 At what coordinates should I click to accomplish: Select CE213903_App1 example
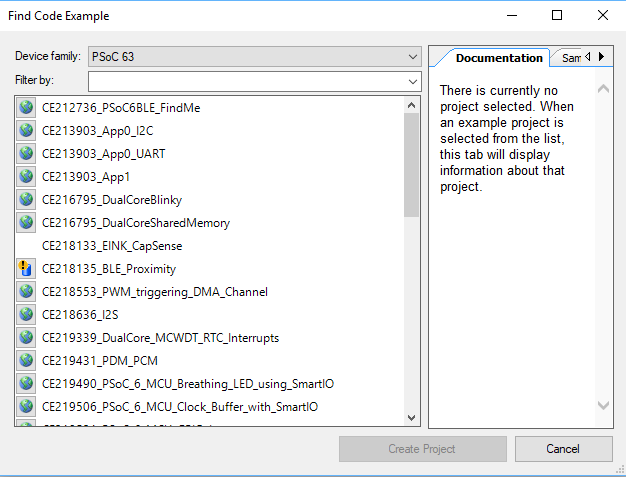pyautogui.click(x=86, y=177)
